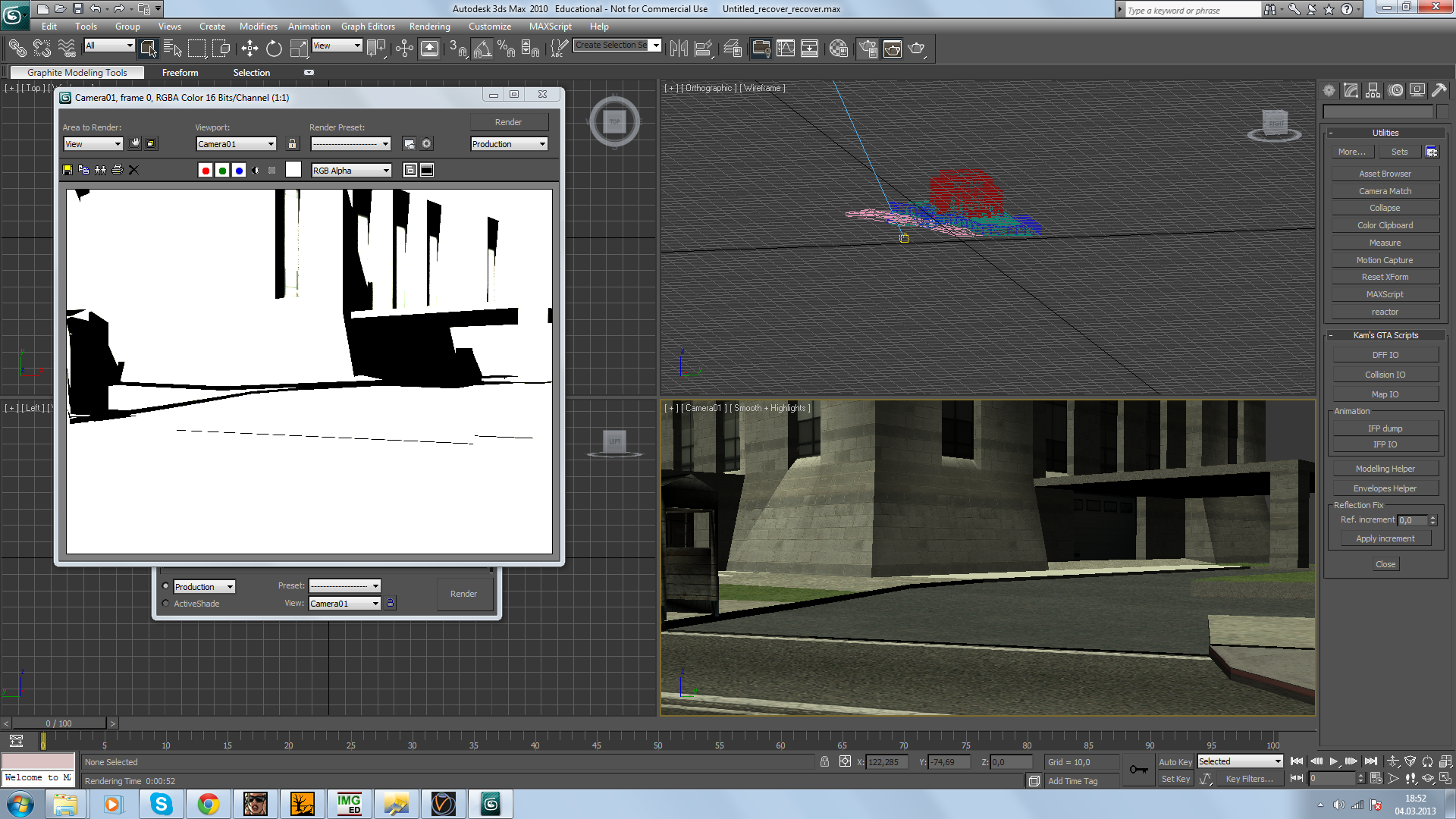1456x819 pixels.
Task: Select the ActiveShade radio button
Action: pos(166,604)
